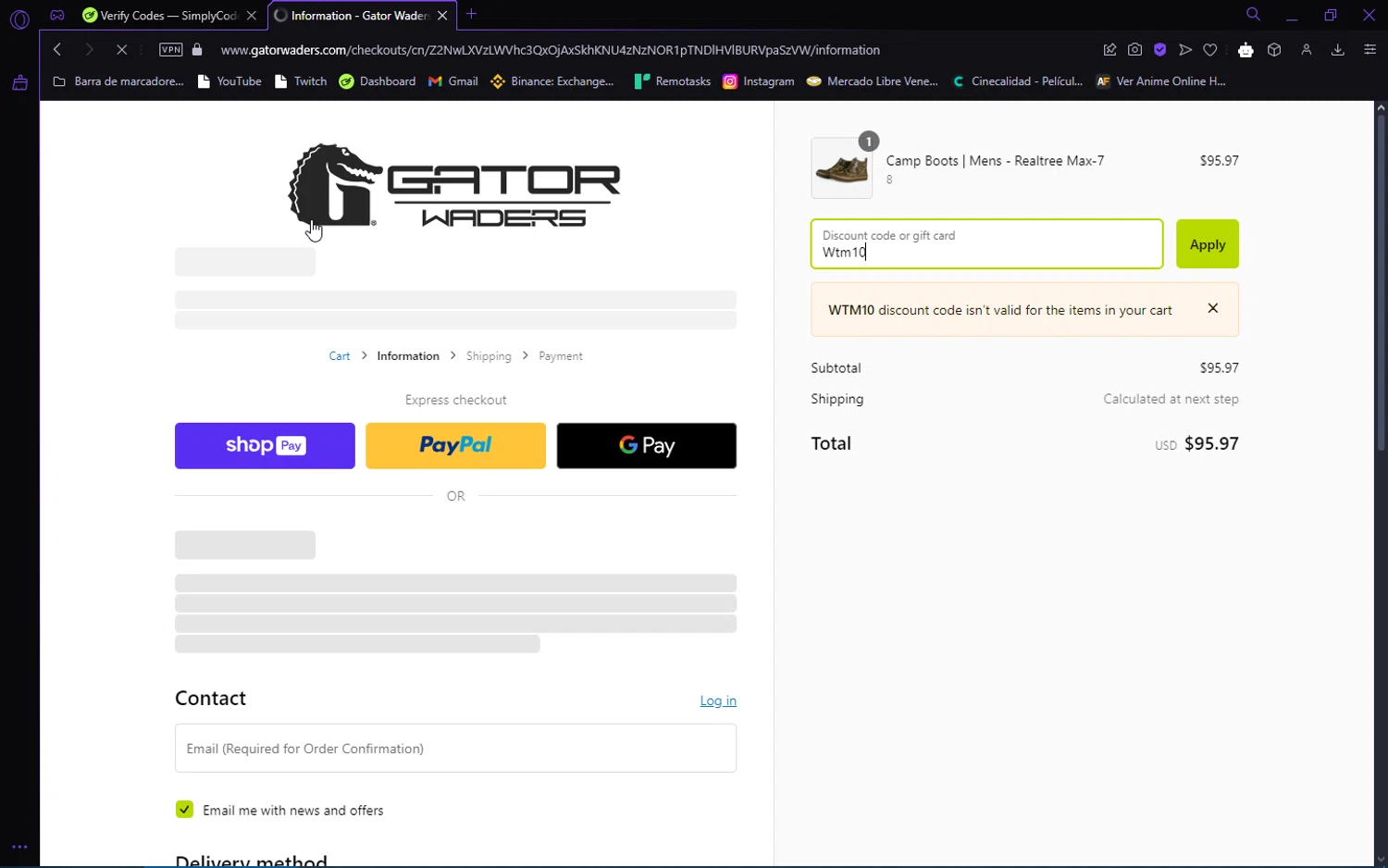Screen dimensions: 1388x868
Task: Go back to Cart breadcrumb
Action: pyautogui.click(x=340, y=356)
